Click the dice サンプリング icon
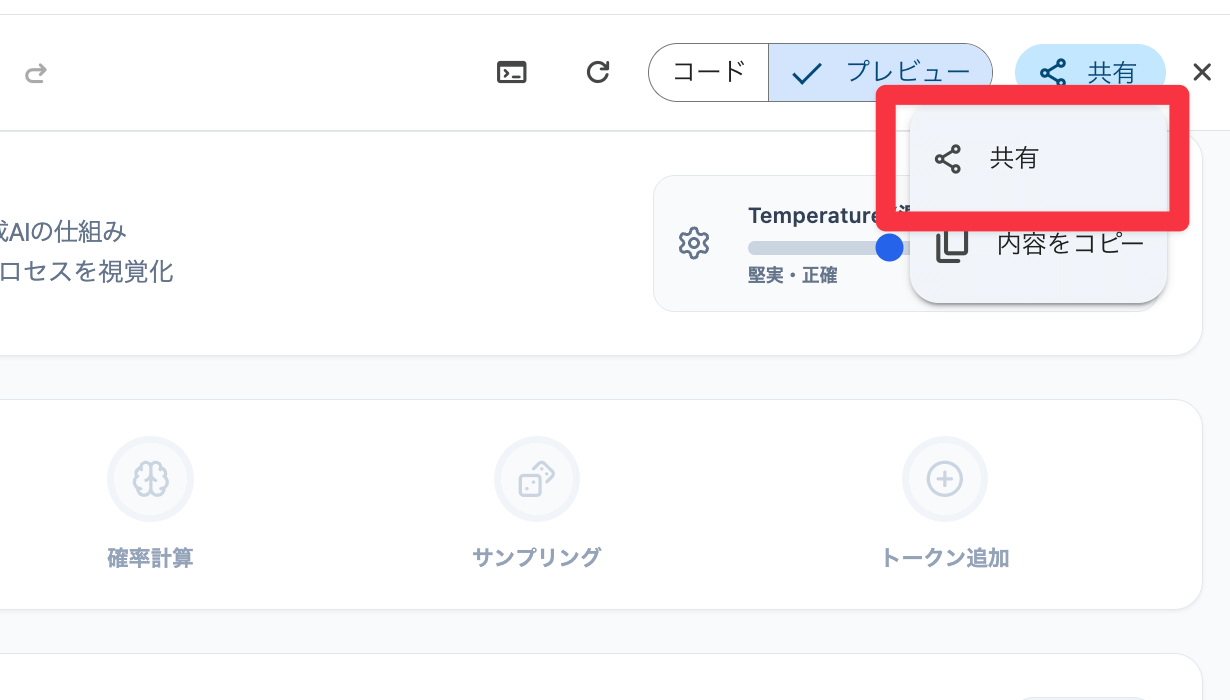The width and height of the screenshot is (1230, 700). coord(537,480)
